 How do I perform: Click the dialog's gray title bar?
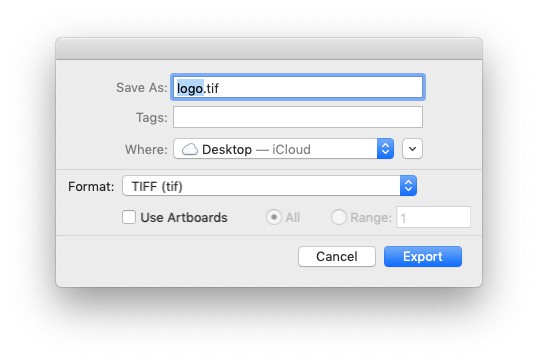269,49
